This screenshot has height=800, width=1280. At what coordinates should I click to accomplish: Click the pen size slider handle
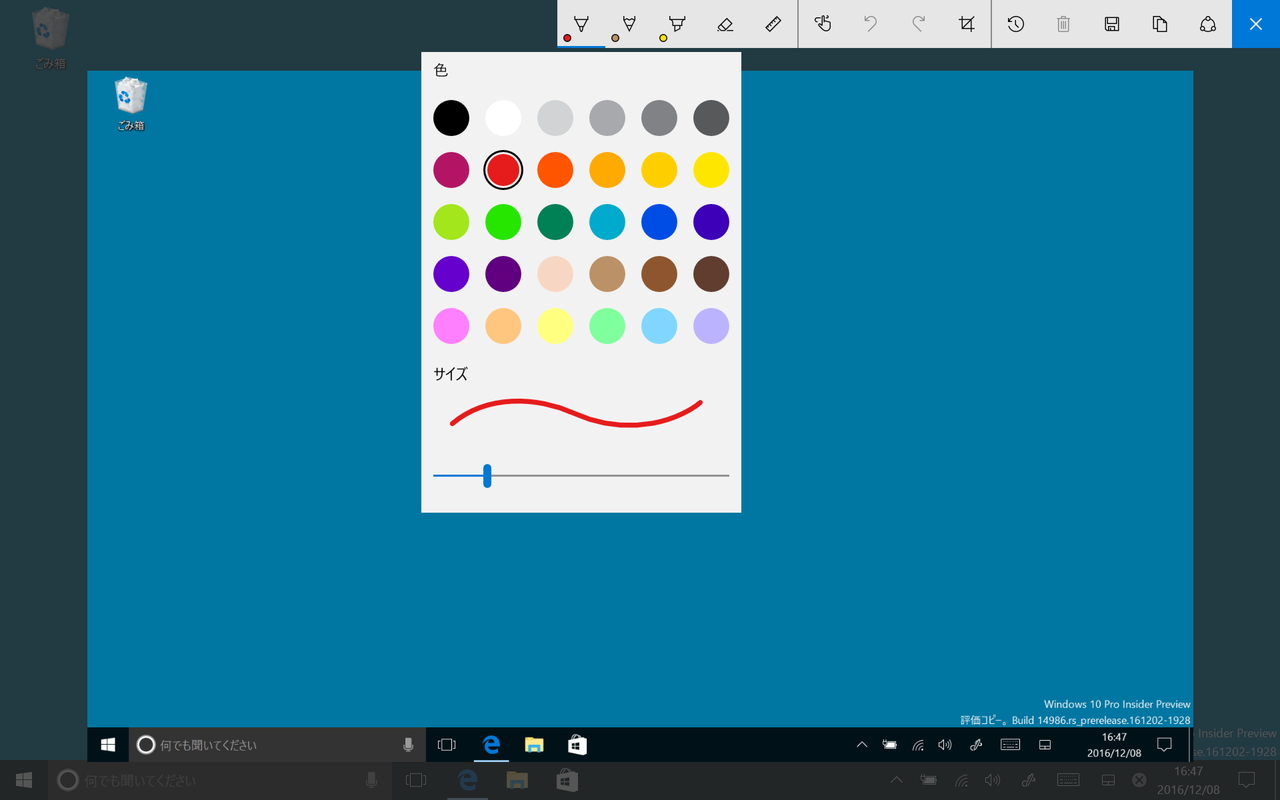pos(487,476)
